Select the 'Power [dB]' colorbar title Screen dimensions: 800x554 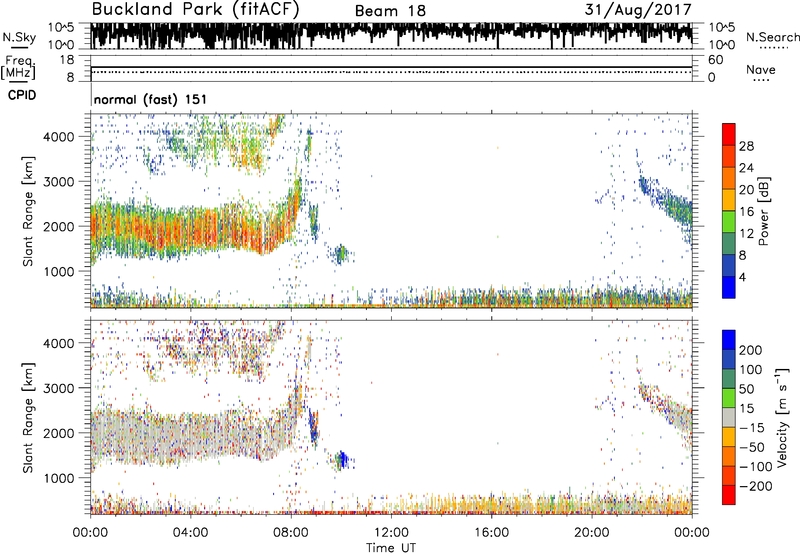[x=763, y=211]
